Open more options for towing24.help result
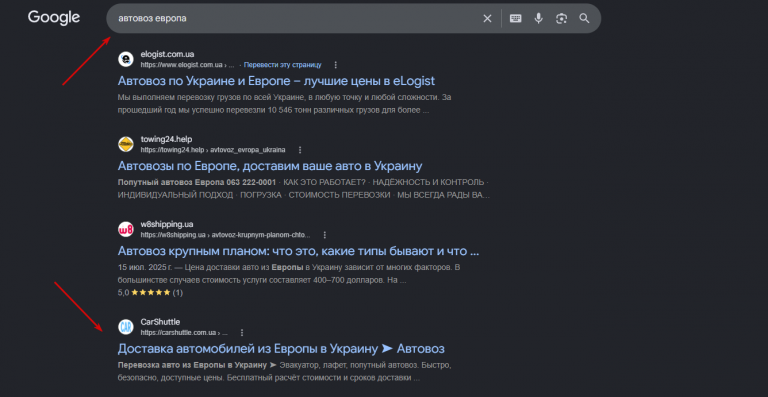The image size is (768, 397). tap(300, 150)
